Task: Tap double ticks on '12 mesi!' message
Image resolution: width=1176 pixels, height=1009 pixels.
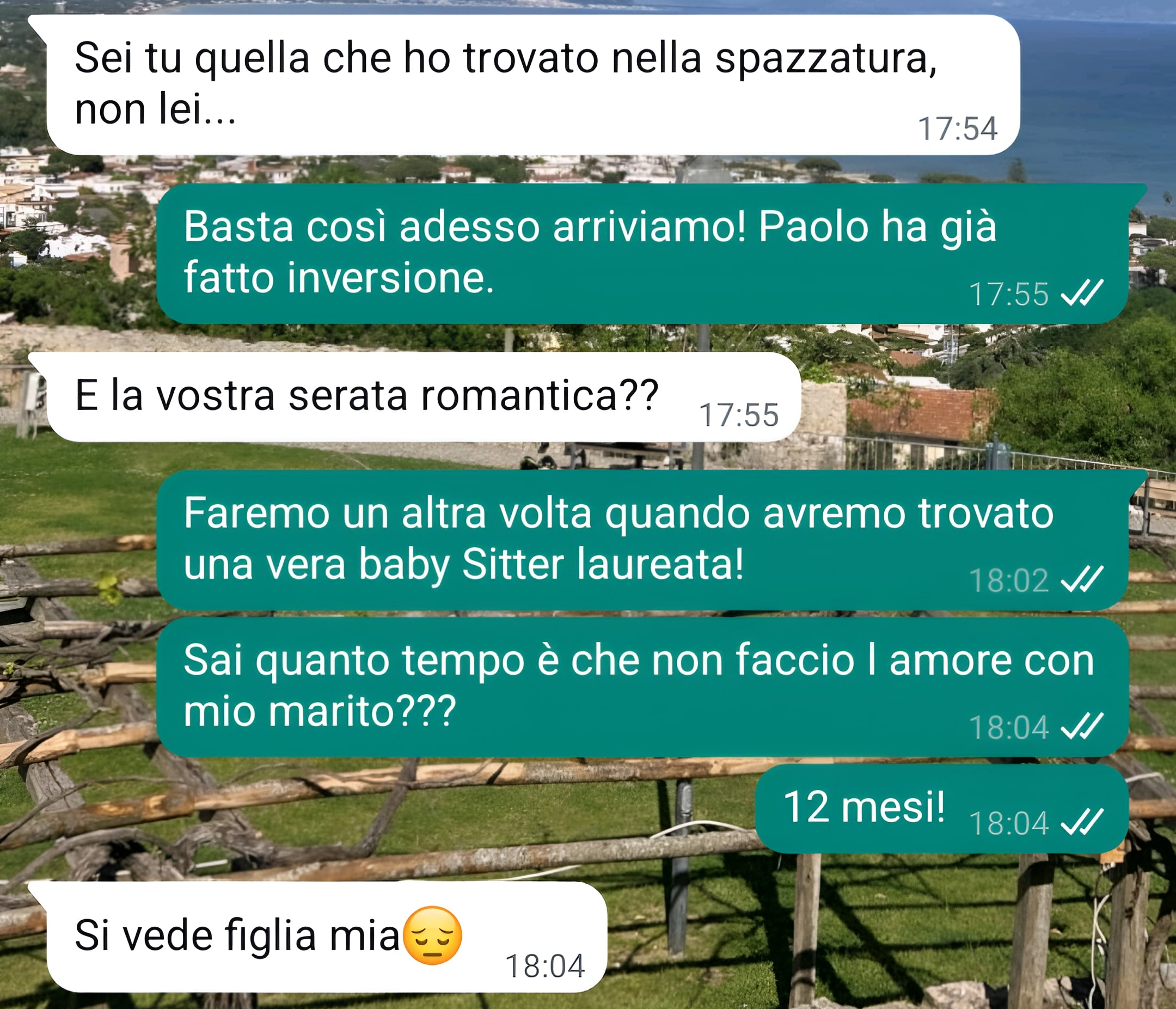Action: (1082, 822)
